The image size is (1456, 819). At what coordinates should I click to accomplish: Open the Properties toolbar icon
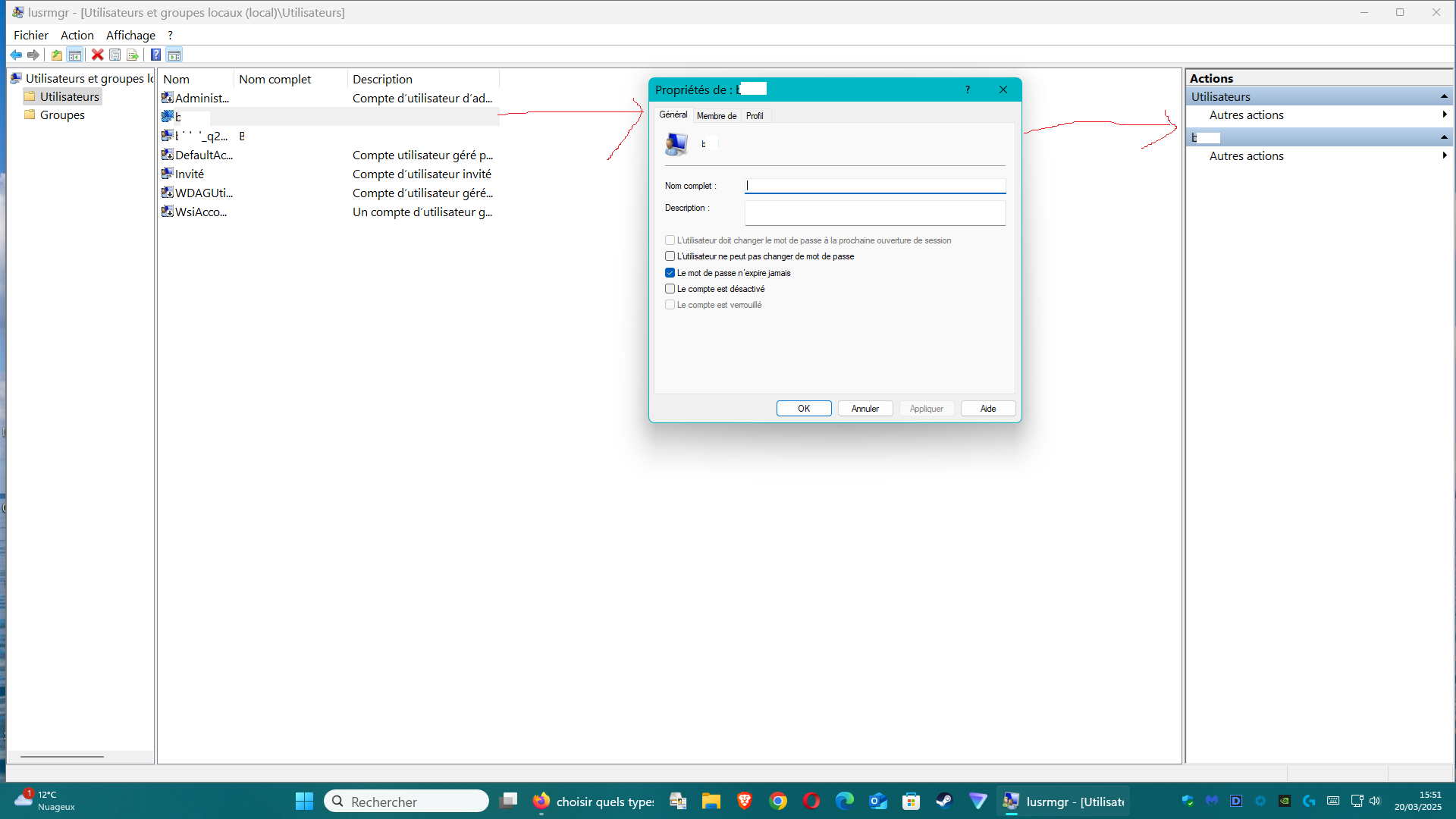(115, 55)
